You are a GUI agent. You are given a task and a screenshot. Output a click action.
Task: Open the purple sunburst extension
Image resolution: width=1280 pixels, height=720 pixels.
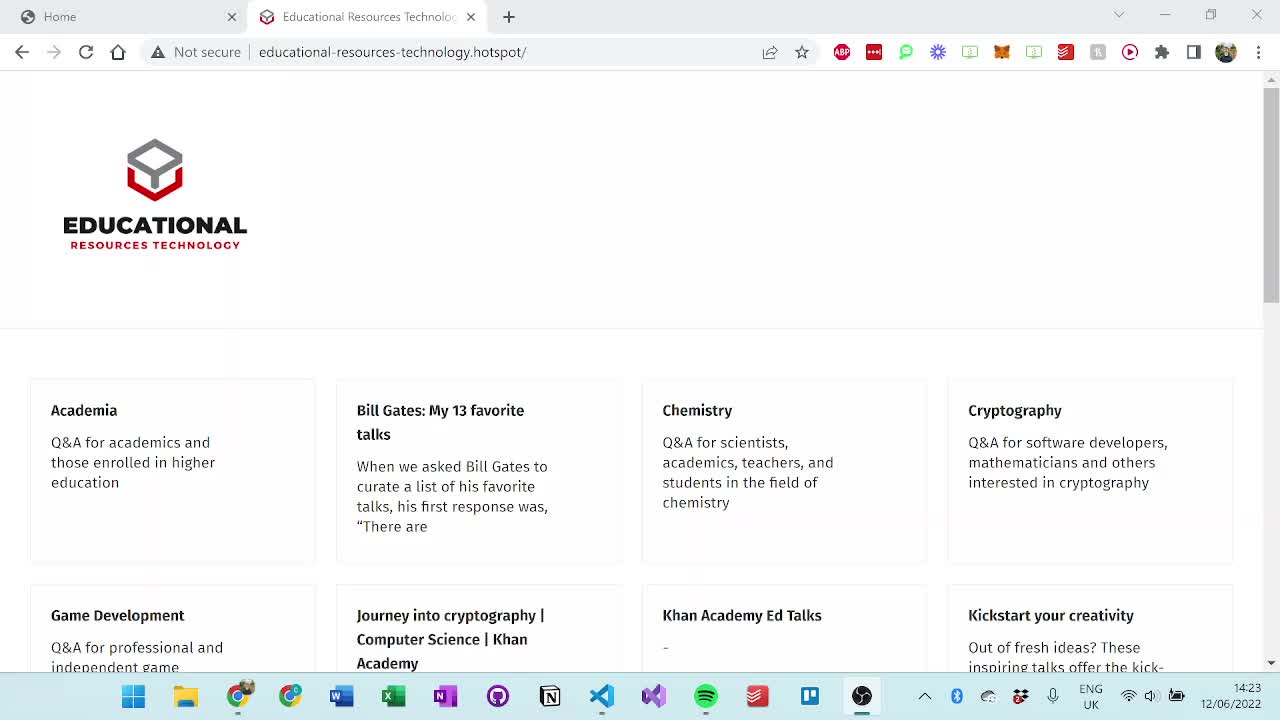pyautogui.click(x=938, y=52)
